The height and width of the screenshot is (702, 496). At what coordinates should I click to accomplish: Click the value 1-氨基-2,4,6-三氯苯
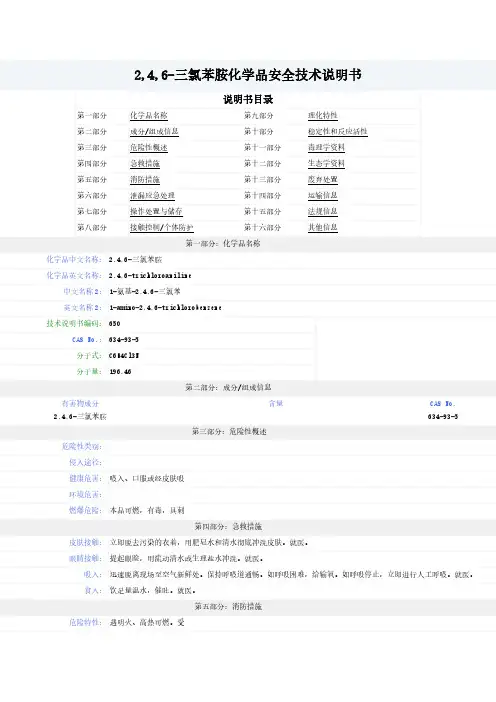point(145,291)
